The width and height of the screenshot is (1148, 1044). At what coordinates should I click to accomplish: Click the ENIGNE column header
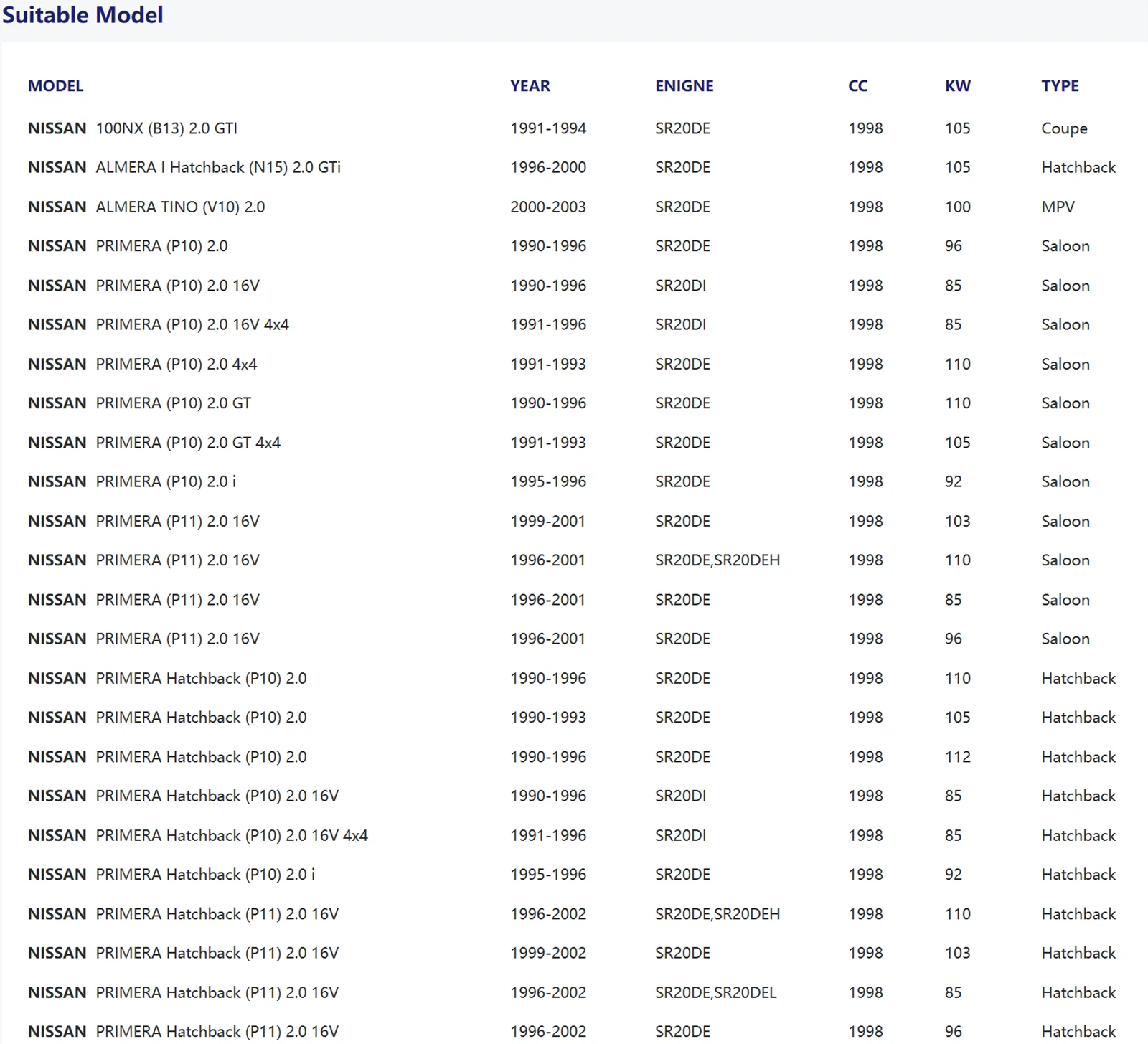684,86
